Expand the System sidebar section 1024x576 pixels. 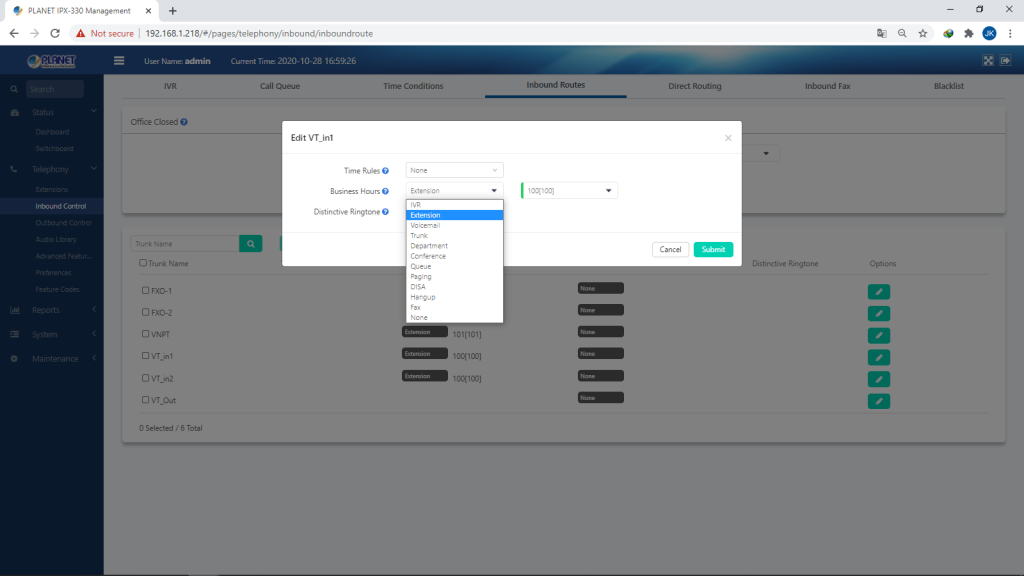click(52, 334)
